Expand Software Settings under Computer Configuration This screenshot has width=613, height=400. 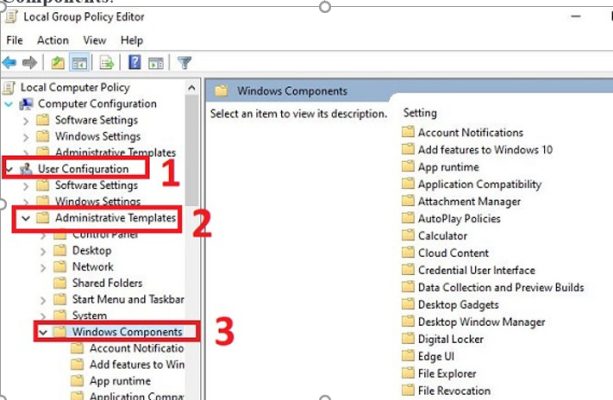coord(26,121)
